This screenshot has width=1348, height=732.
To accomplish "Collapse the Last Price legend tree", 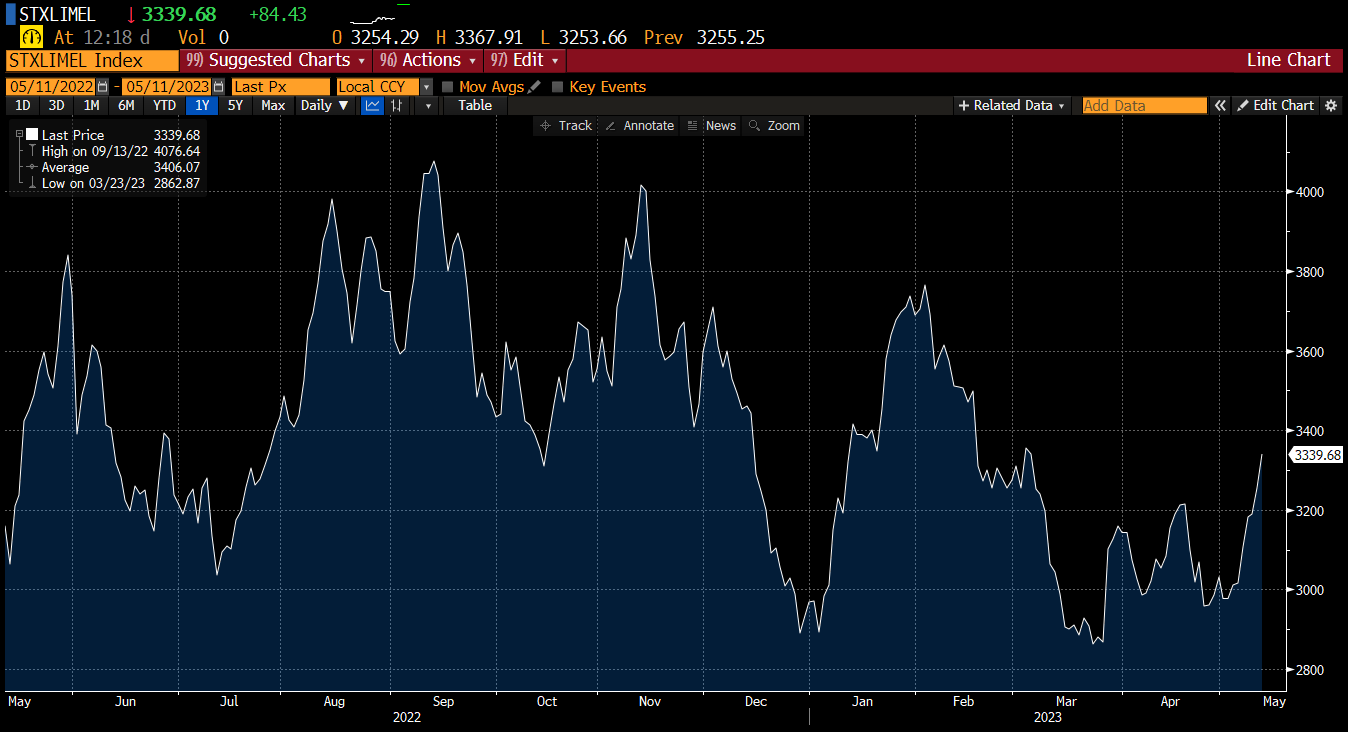I will (19, 134).
